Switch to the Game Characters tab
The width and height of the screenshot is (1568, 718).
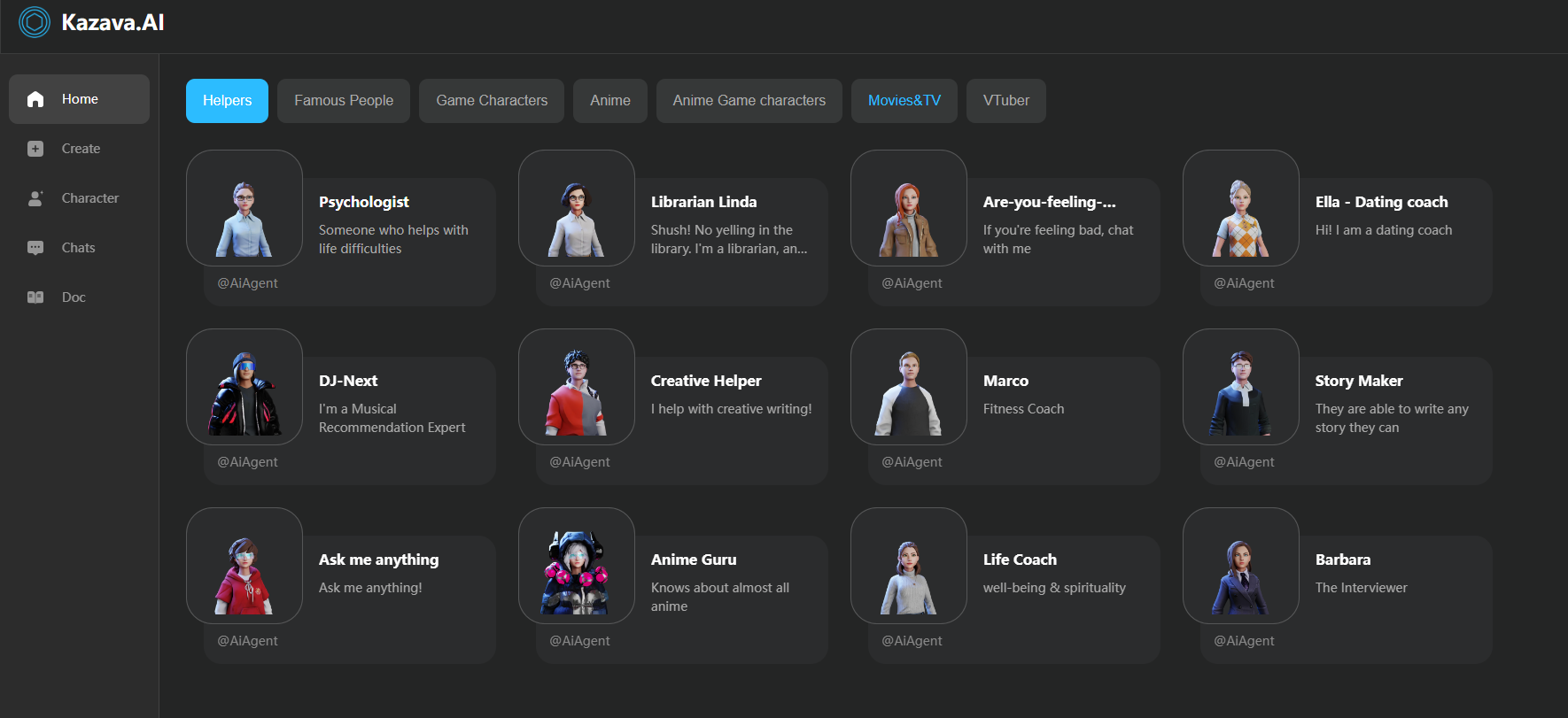click(x=492, y=101)
